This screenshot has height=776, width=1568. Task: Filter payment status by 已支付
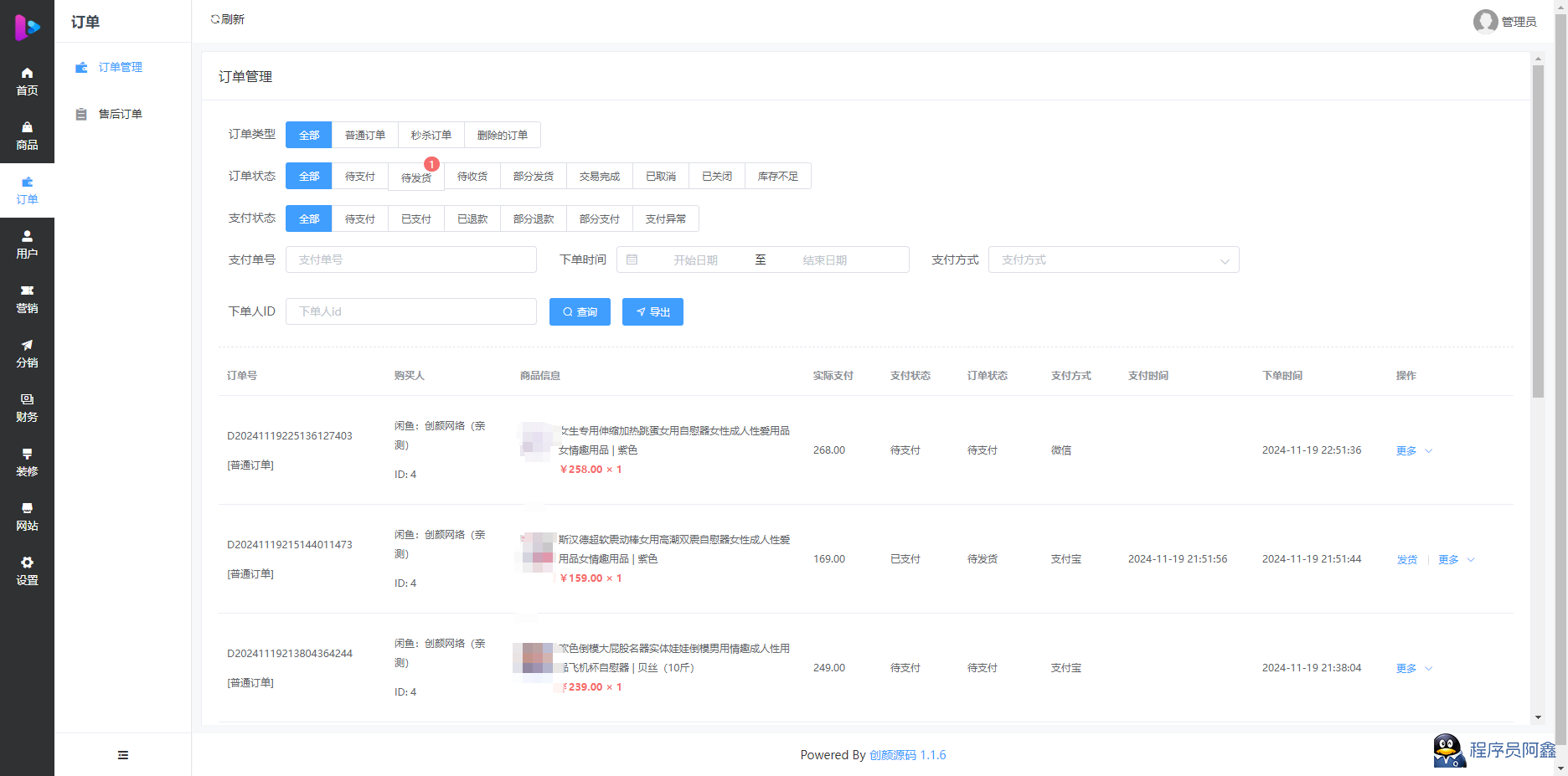[x=415, y=218]
